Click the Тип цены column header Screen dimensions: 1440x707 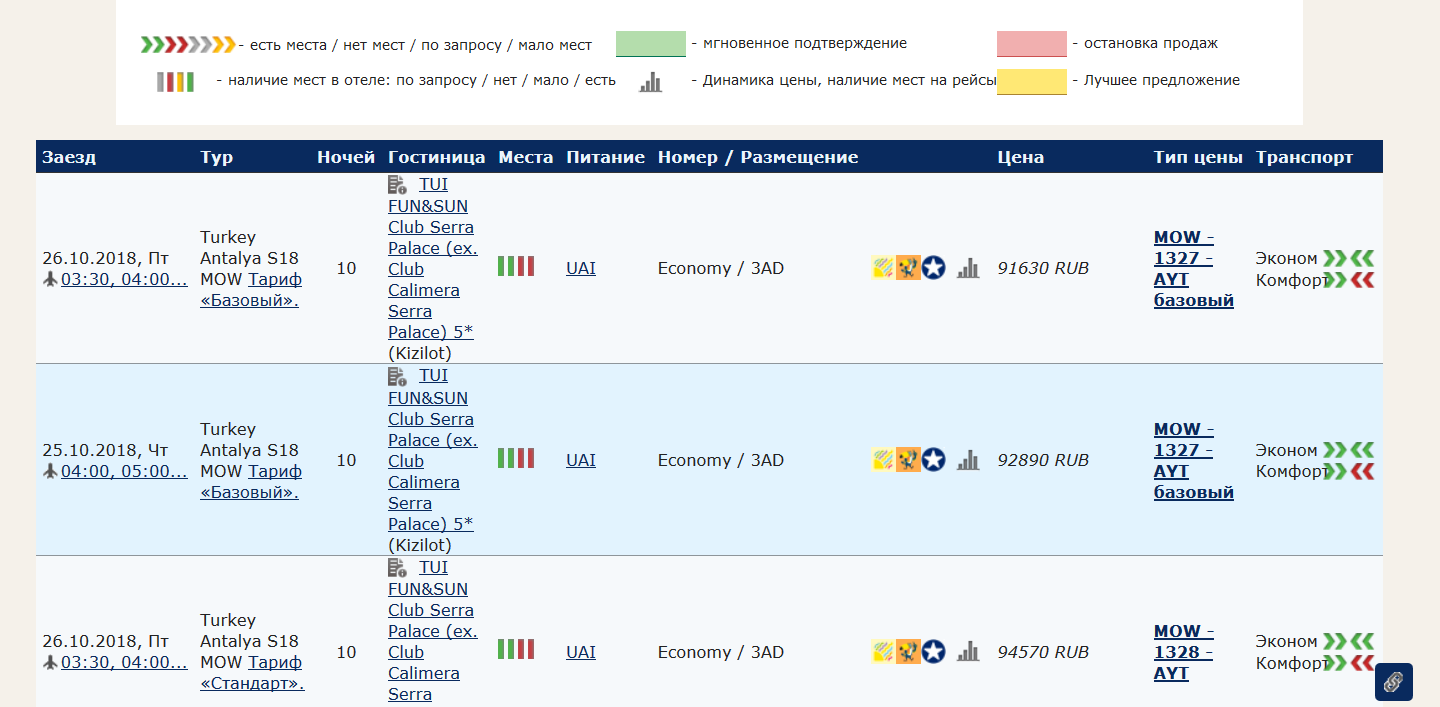(x=1198, y=157)
